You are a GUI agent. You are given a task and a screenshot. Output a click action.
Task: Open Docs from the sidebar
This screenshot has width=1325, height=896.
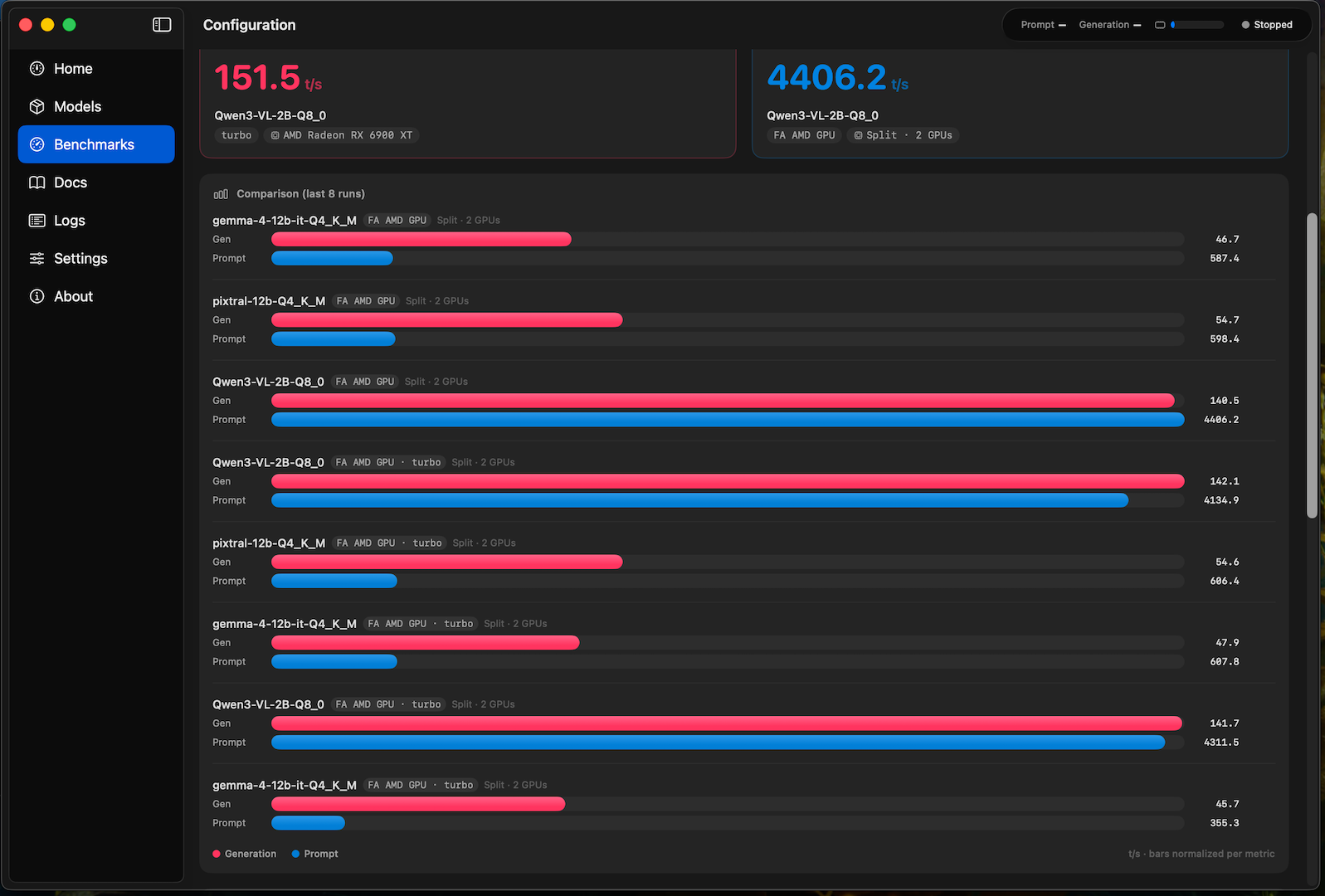tap(96, 183)
